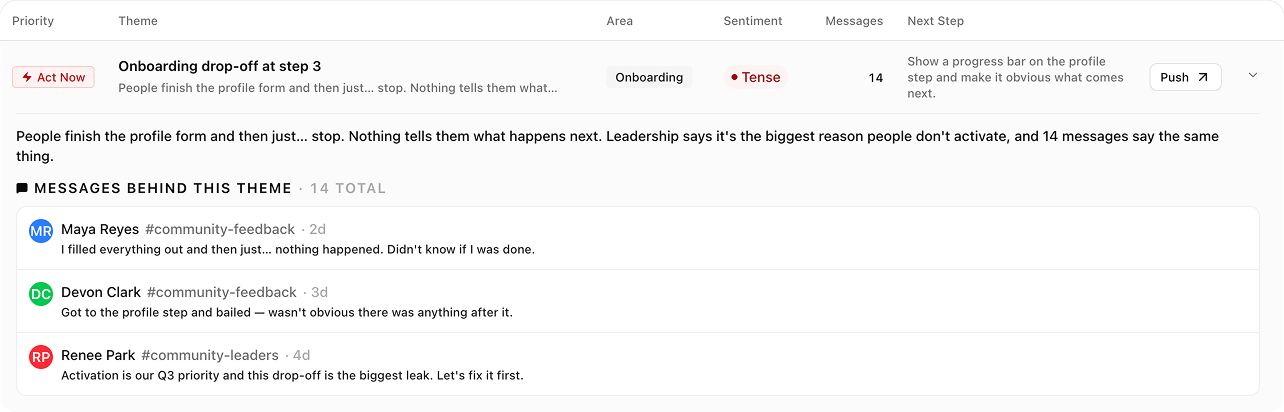
Task: Open Renee Park's RP avatar
Action: (x=41, y=357)
